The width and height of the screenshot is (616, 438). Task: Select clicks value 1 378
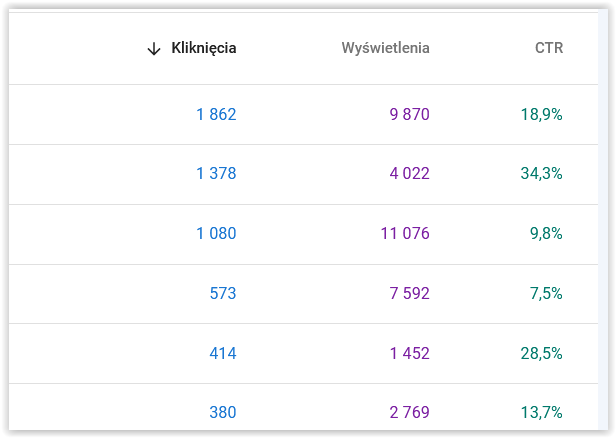click(x=216, y=174)
